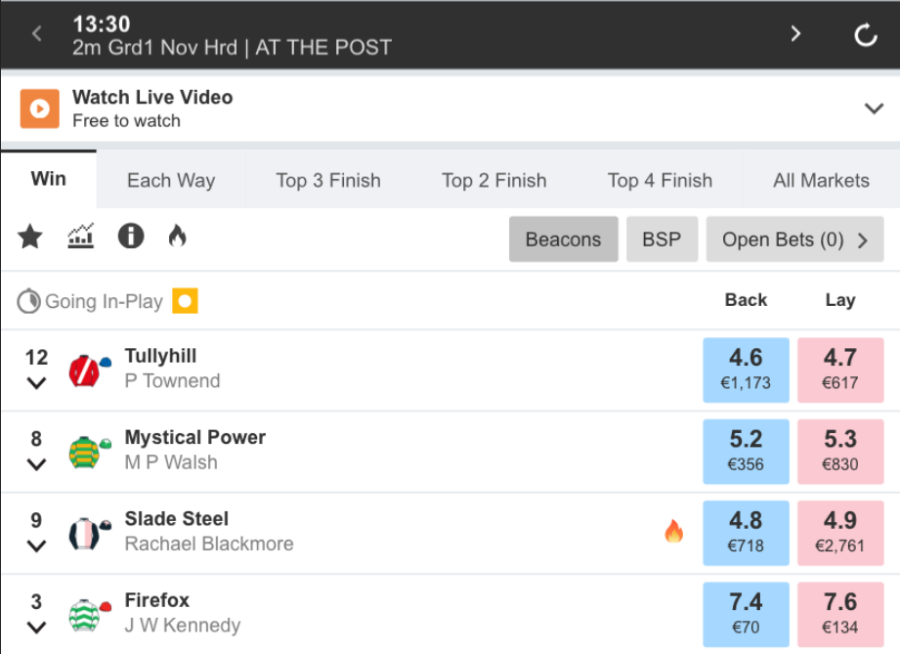The image size is (900, 654).
Task: Click the star favourites icon
Action: tap(30, 237)
